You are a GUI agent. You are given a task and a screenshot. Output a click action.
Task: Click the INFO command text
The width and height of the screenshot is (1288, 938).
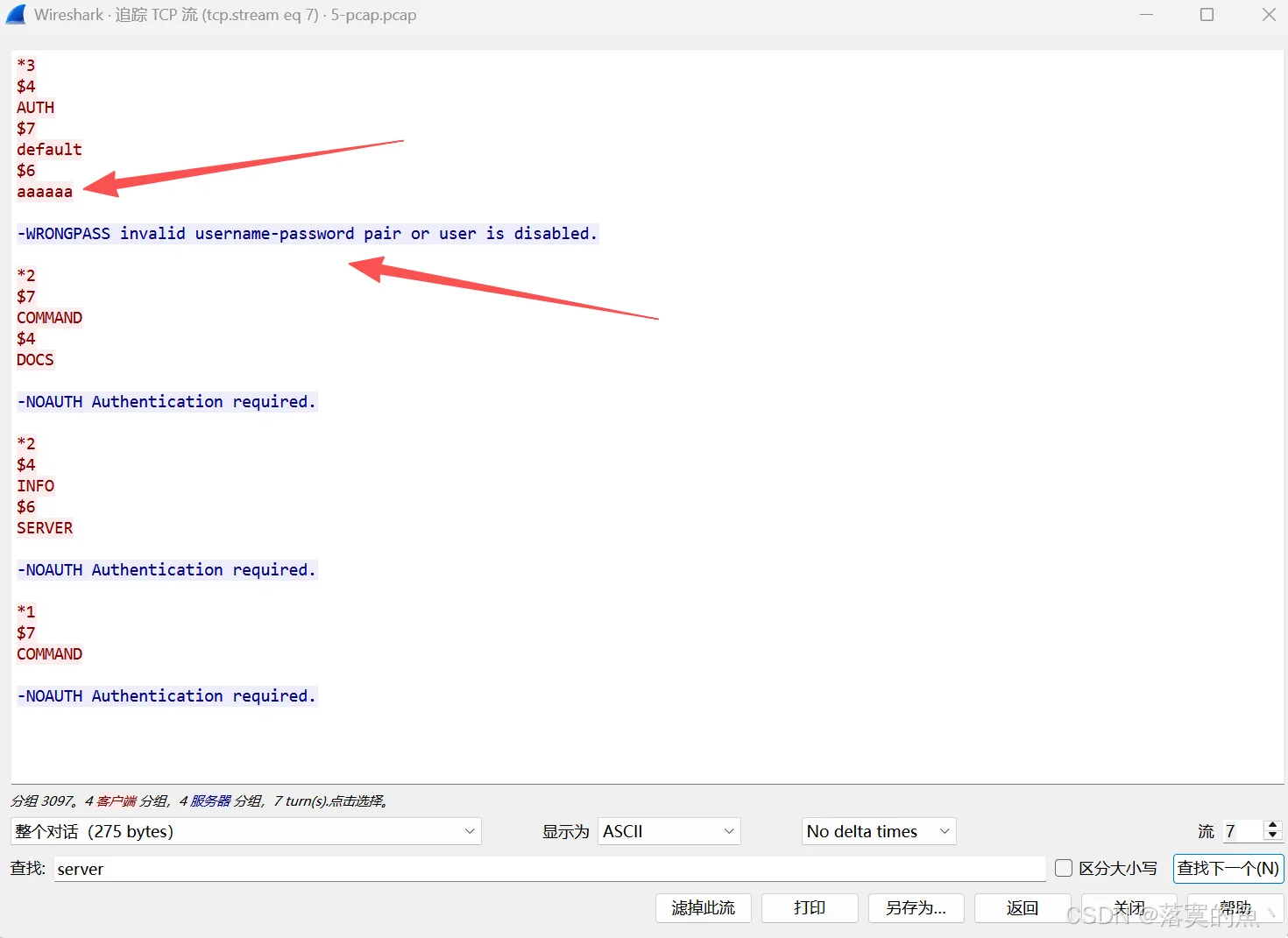[x=36, y=486]
